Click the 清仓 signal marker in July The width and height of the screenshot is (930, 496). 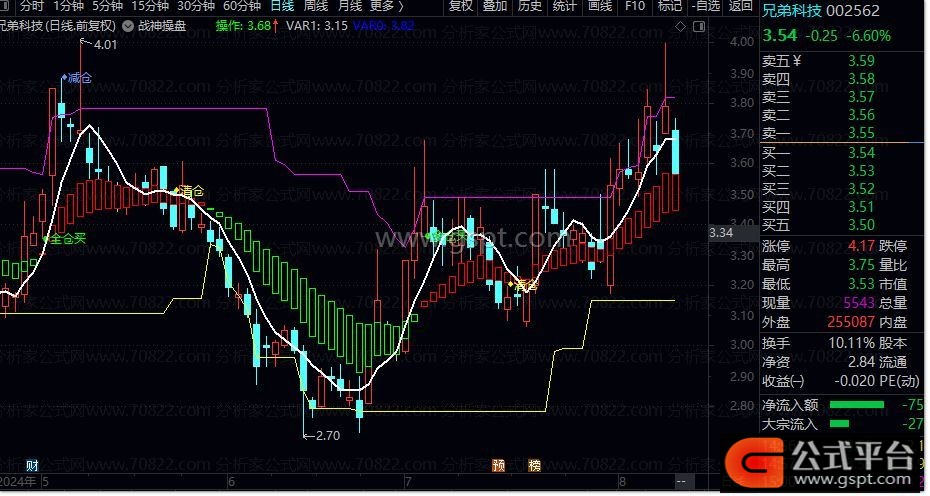[524, 285]
